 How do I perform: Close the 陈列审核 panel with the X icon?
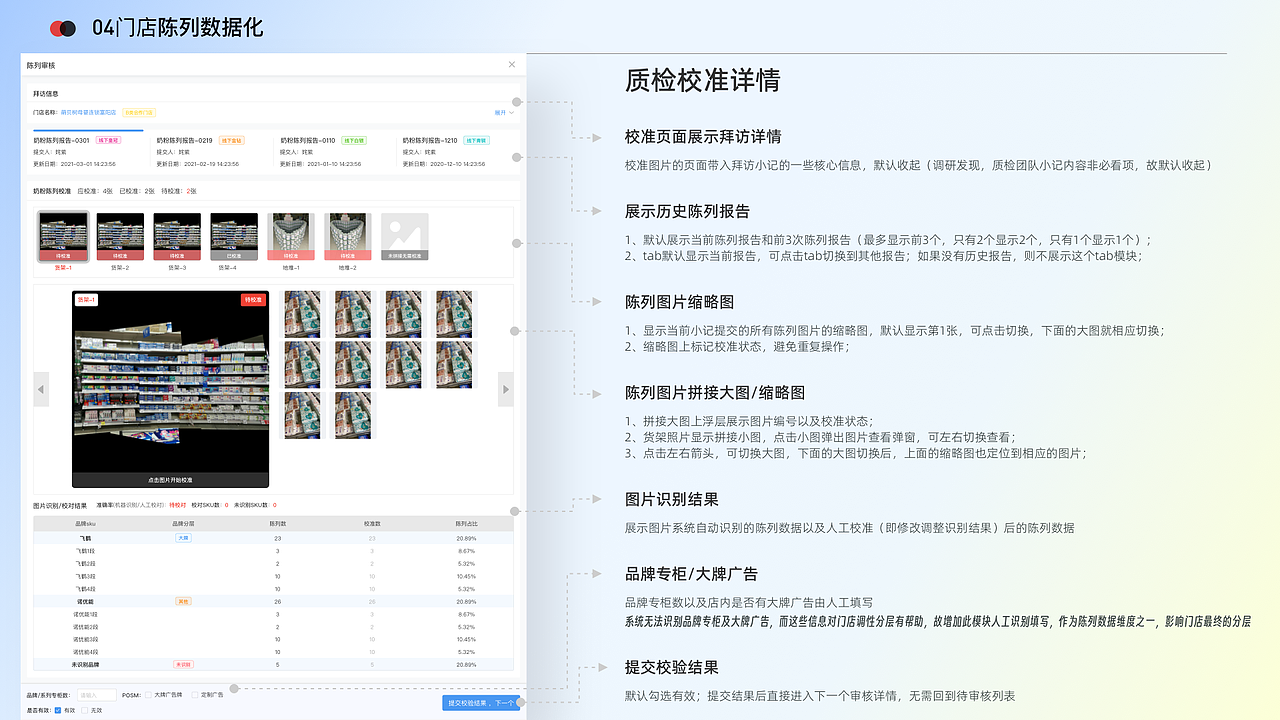click(x=511, y=63)
